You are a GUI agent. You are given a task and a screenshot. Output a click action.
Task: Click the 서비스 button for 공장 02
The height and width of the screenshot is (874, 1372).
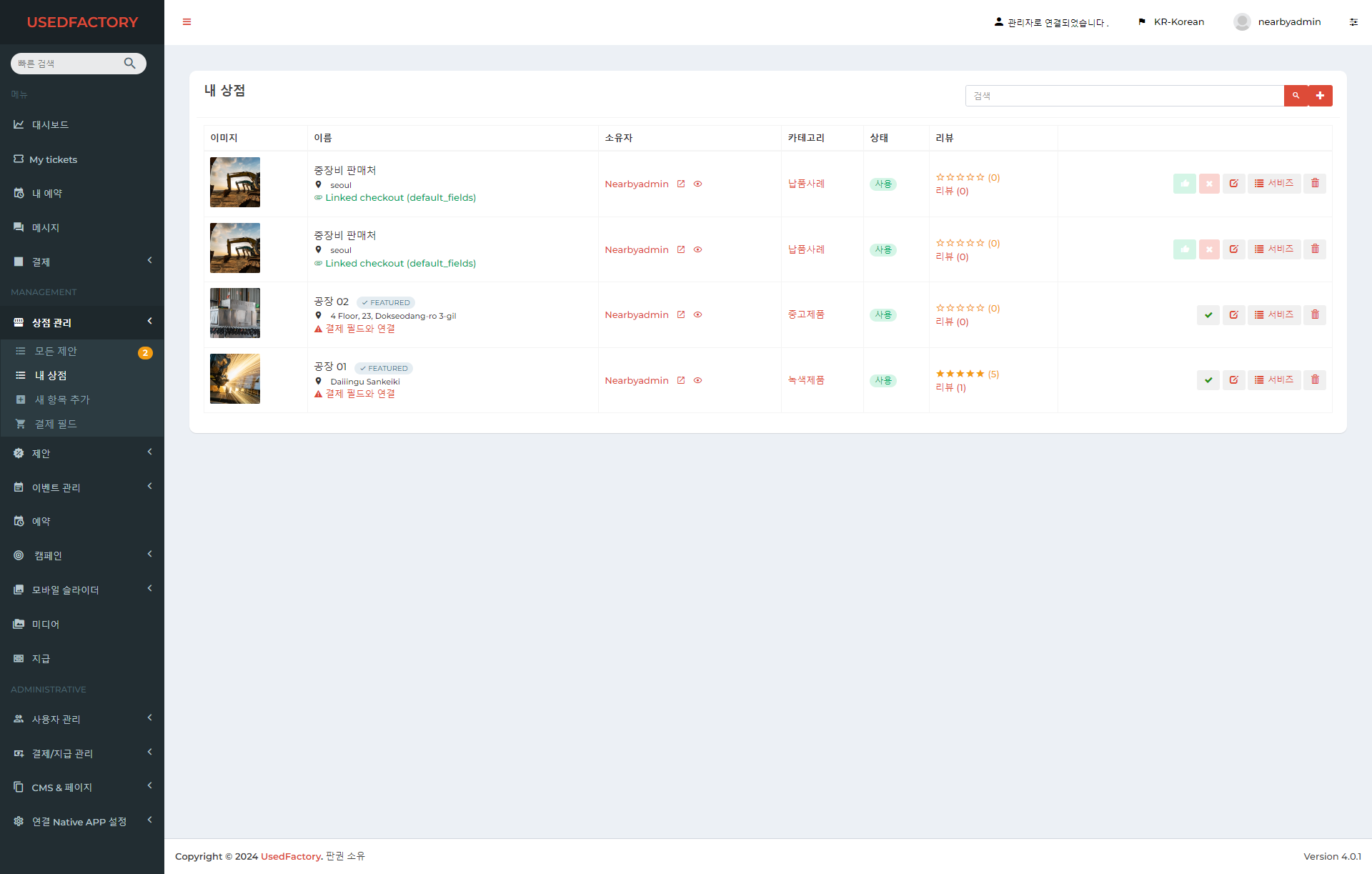(1274, 315)
